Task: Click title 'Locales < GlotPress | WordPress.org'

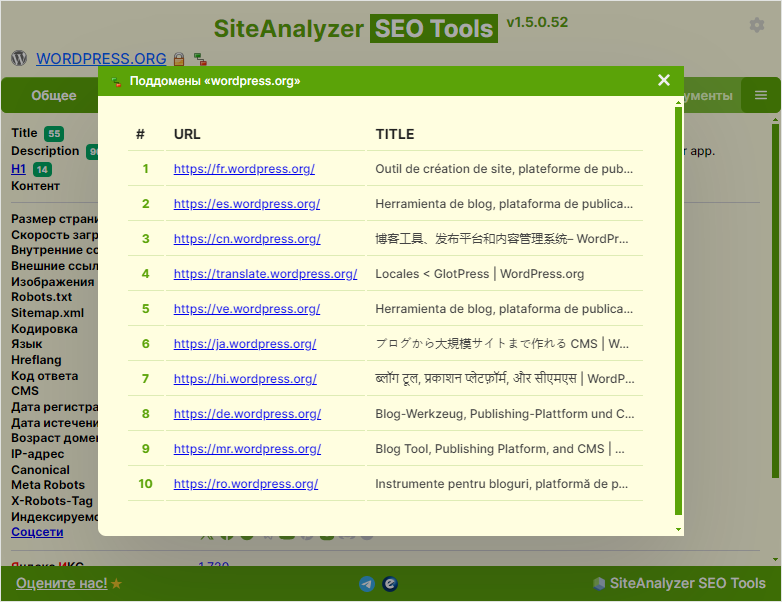Action: click(480, 273)
